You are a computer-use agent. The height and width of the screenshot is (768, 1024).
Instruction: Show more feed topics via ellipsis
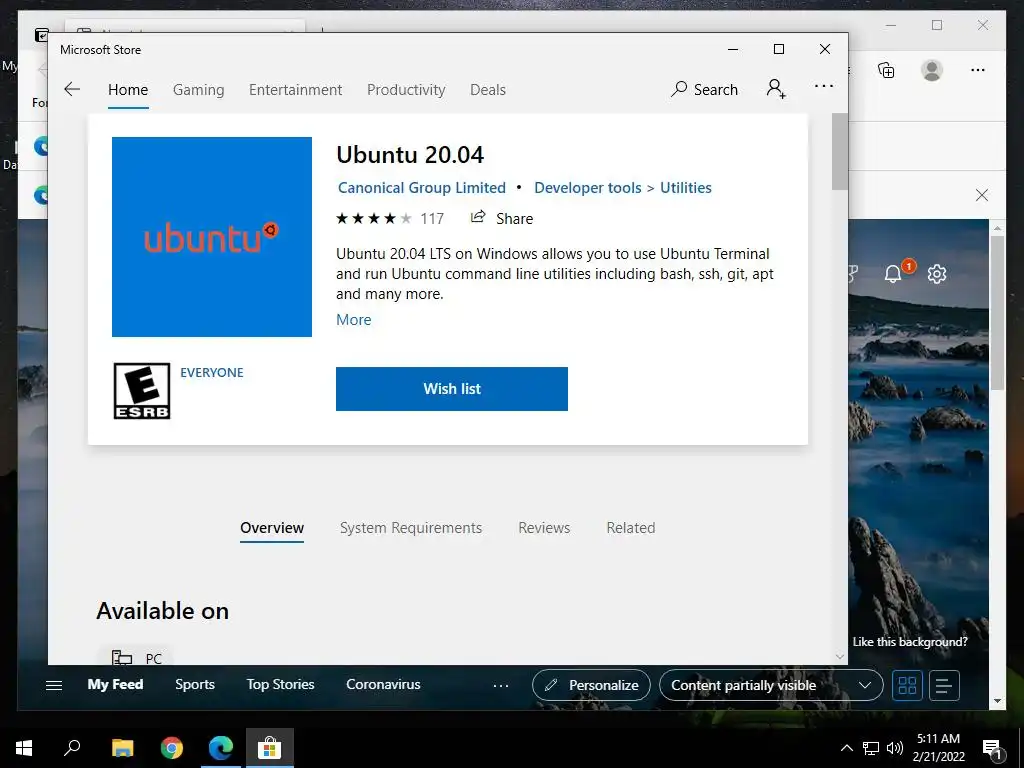(501, 686)
